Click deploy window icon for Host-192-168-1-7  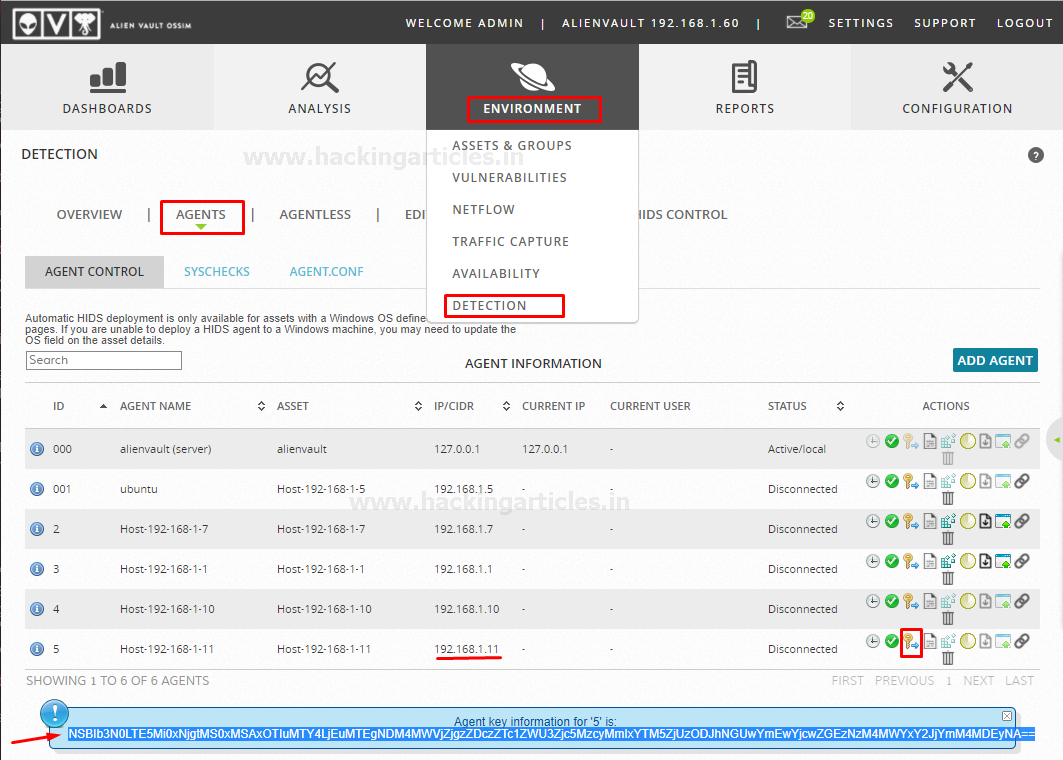click(x=1003, y=521)
